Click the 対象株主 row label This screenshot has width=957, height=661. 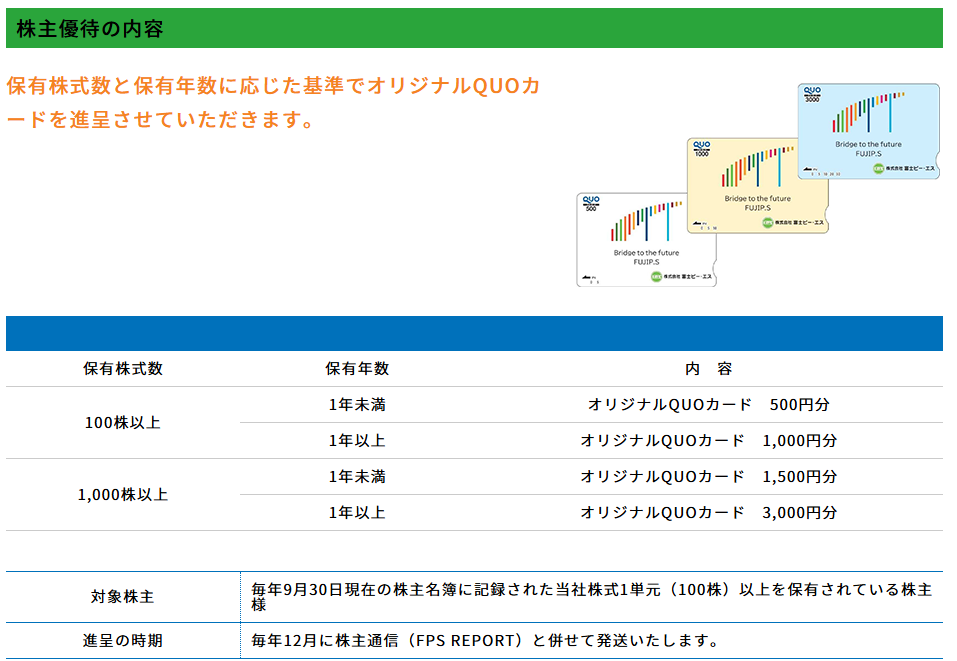[123, 597]
